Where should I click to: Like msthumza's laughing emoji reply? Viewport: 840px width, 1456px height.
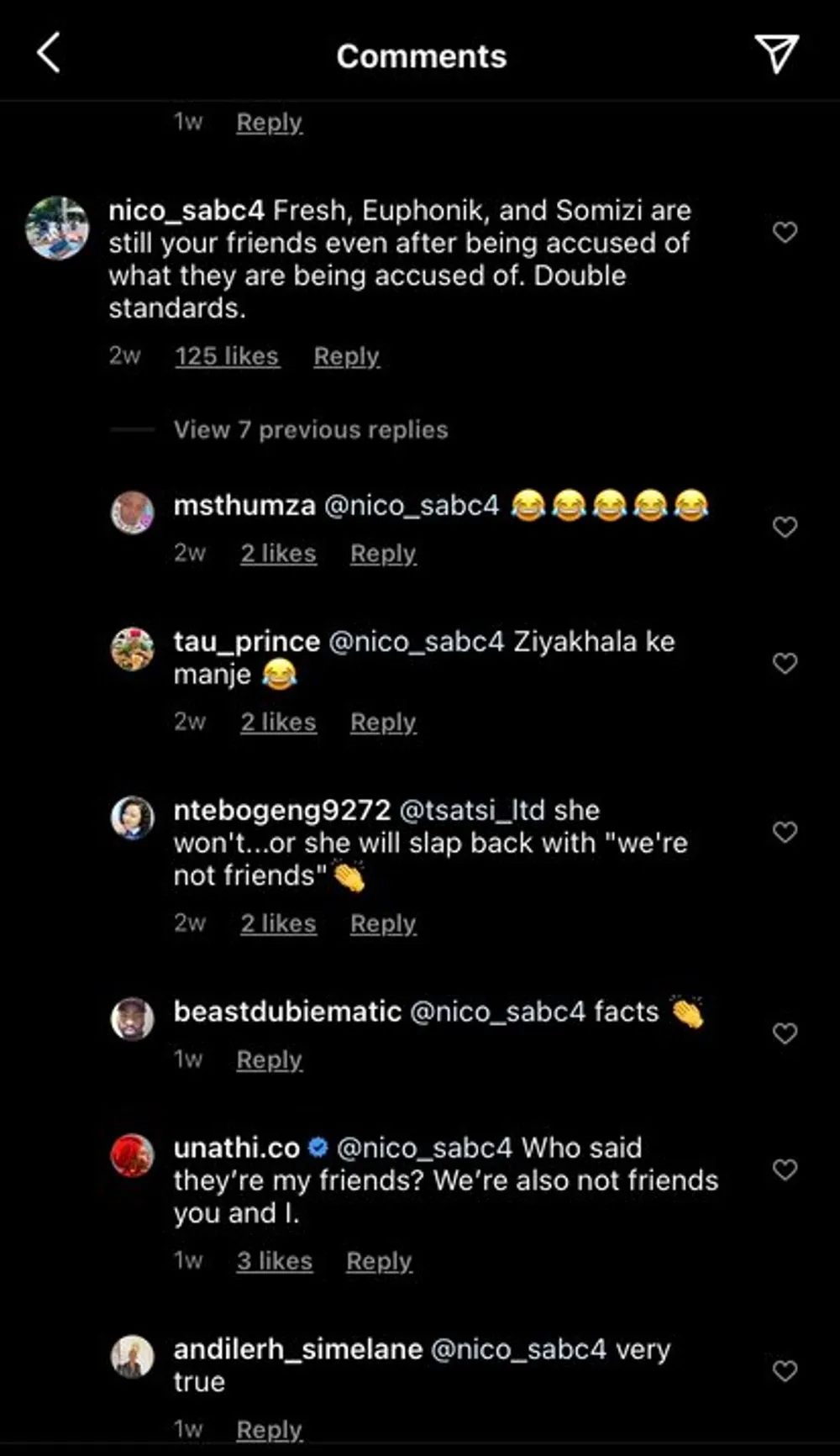(x=785, y=527)
